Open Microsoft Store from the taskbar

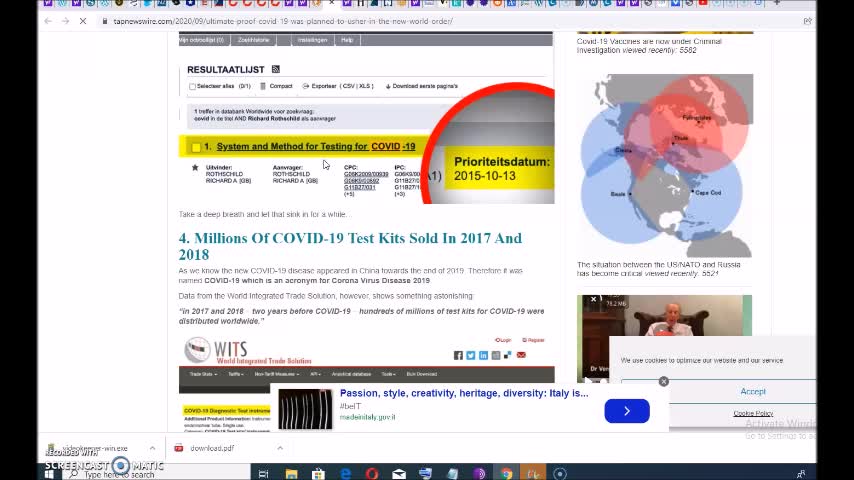318,473
